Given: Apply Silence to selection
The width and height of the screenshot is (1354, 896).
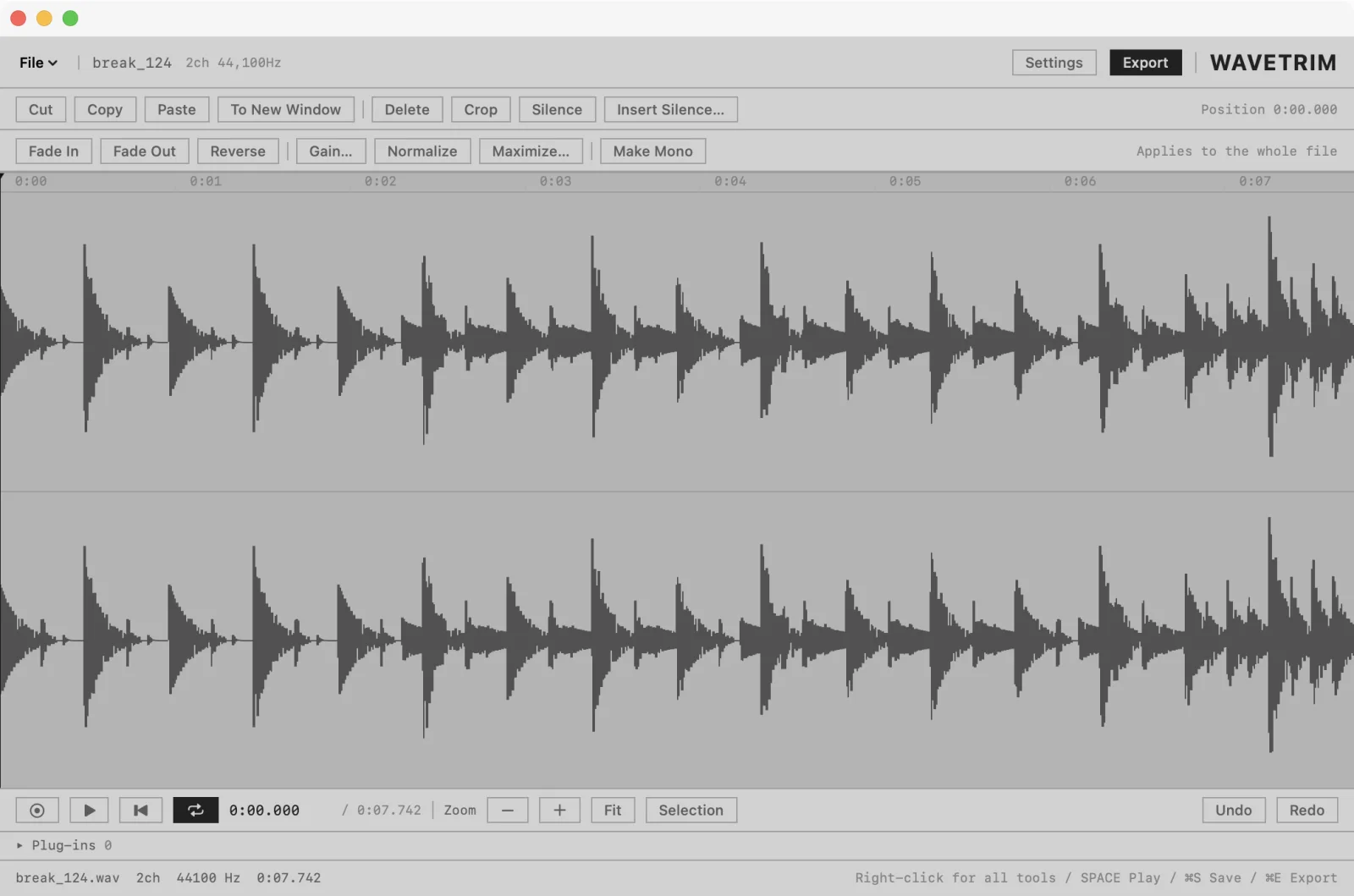Looking at the screenshot, I should [x=557, y=109].
